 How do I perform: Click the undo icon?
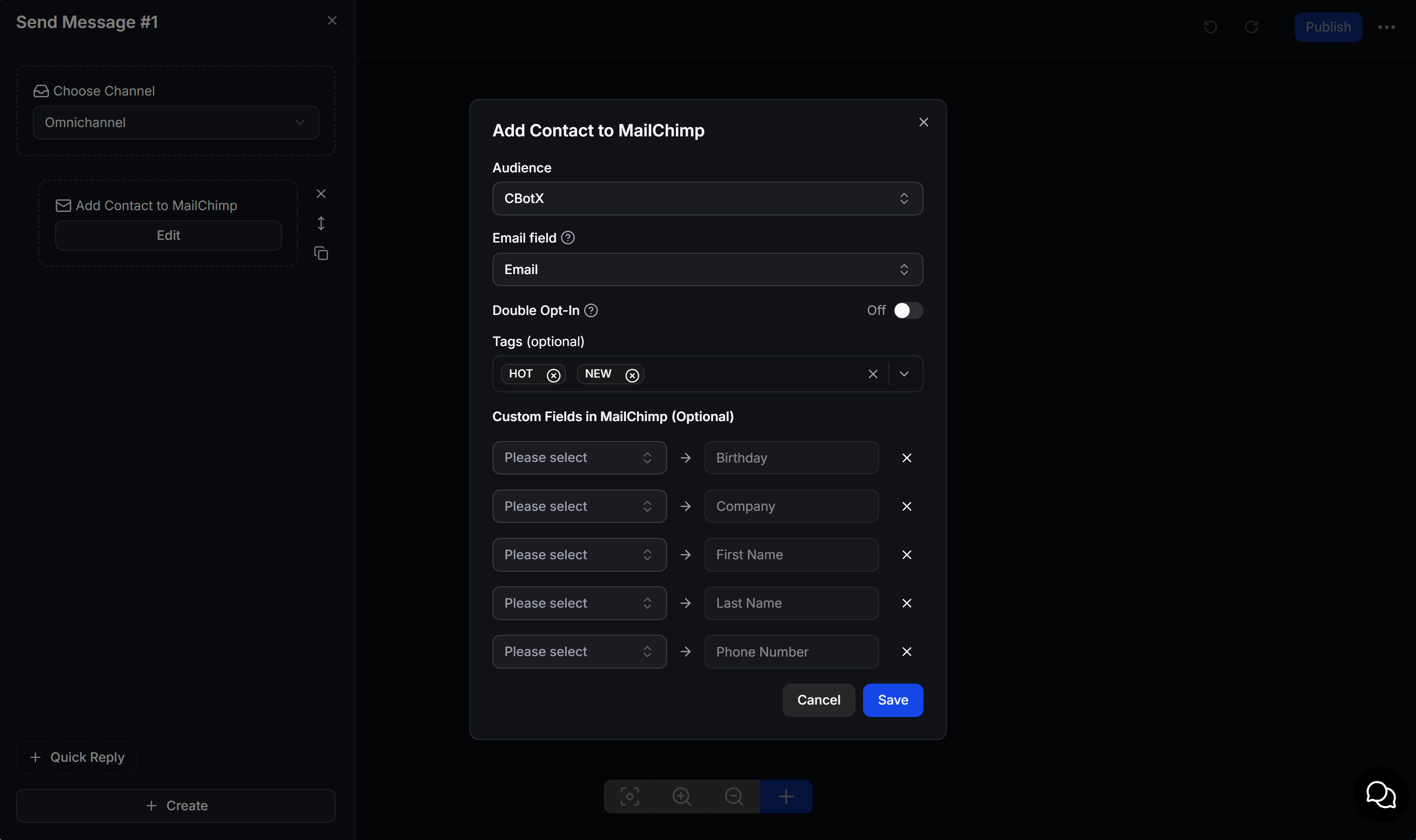click(x=1210, y=27)
